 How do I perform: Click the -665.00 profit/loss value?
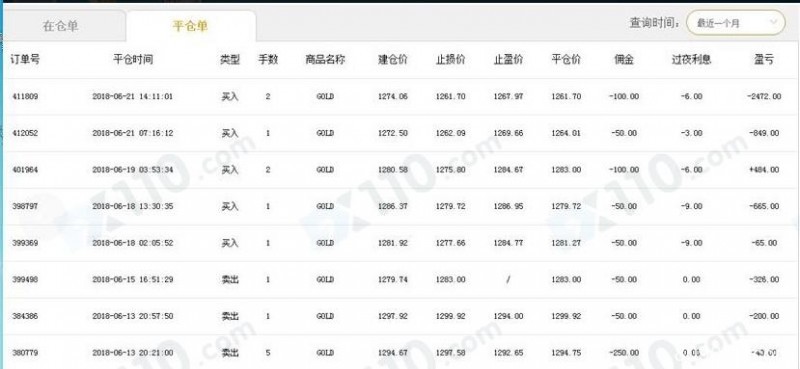764,206
